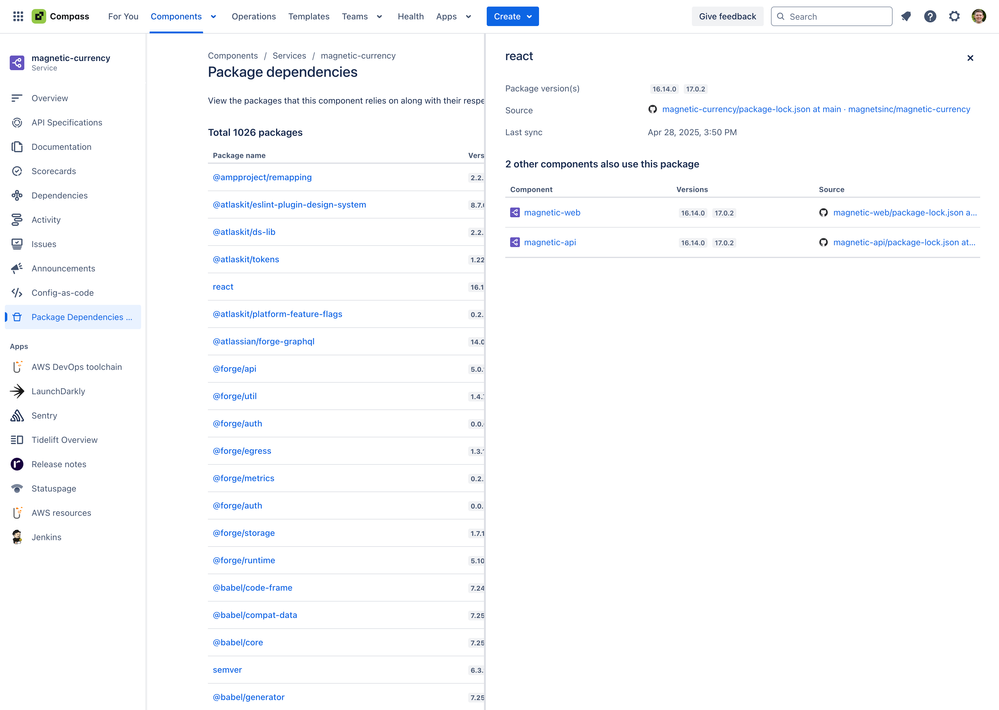Screen dimensions: 999x710
Task: Open the @forge/egress package
Action: click(242, 451)
